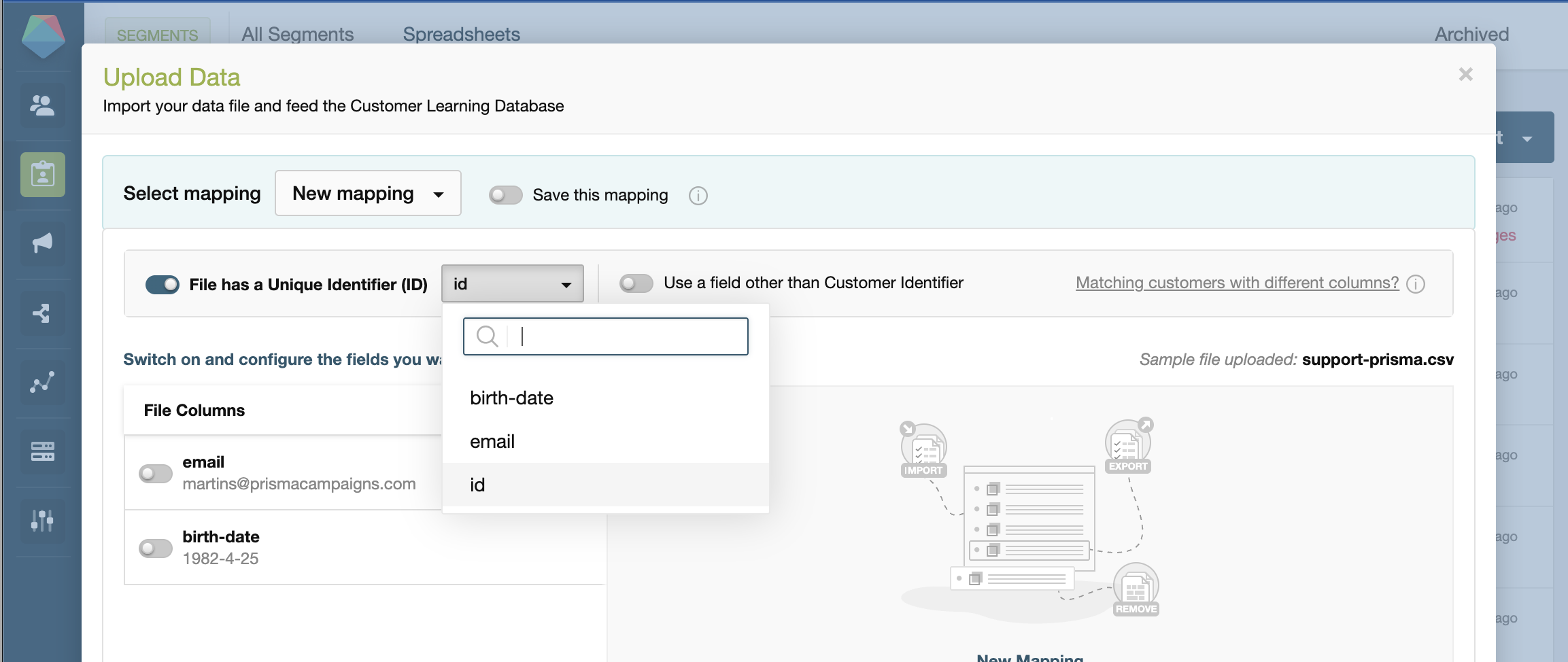Select email from the dropdown list
The width and height of the screenshot is (1568, 662).
pos(605,442)
